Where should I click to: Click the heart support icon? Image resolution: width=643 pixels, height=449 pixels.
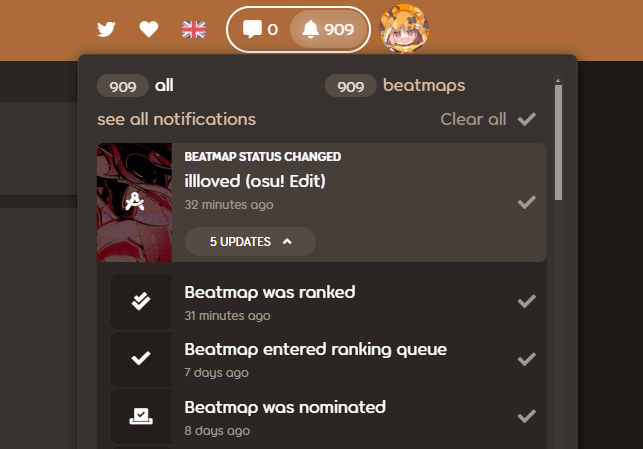pyautogui.click(x=148, y=29)
